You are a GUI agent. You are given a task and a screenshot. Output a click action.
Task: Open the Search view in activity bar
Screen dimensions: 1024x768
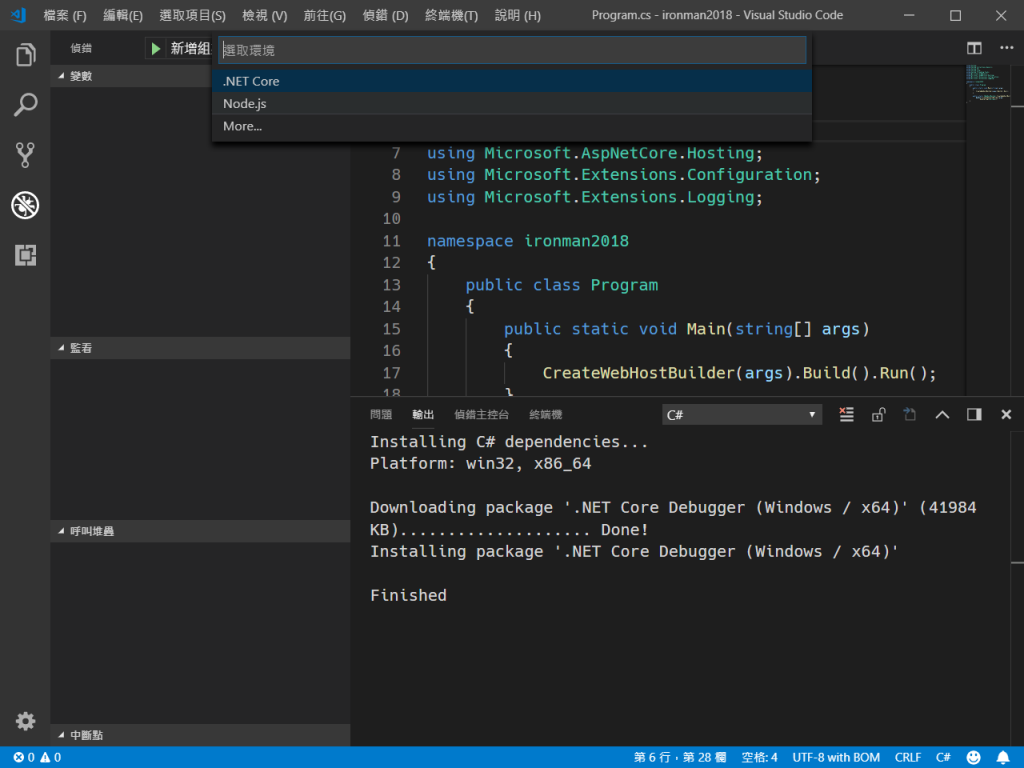pyautogui.click(x=25, y=104)
